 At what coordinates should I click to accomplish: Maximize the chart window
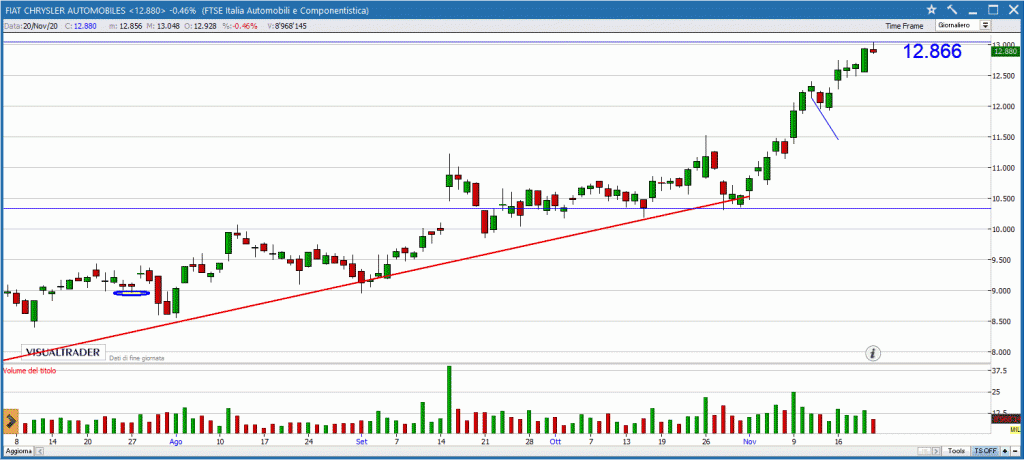(993, 9)
